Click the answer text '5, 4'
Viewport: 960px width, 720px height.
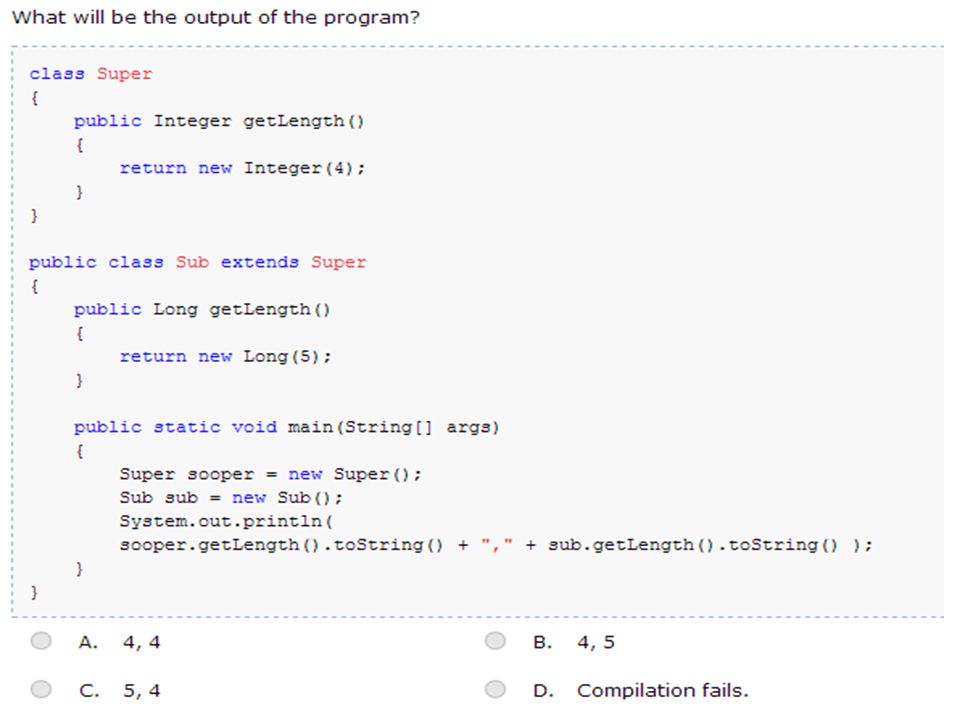[141, 691]
